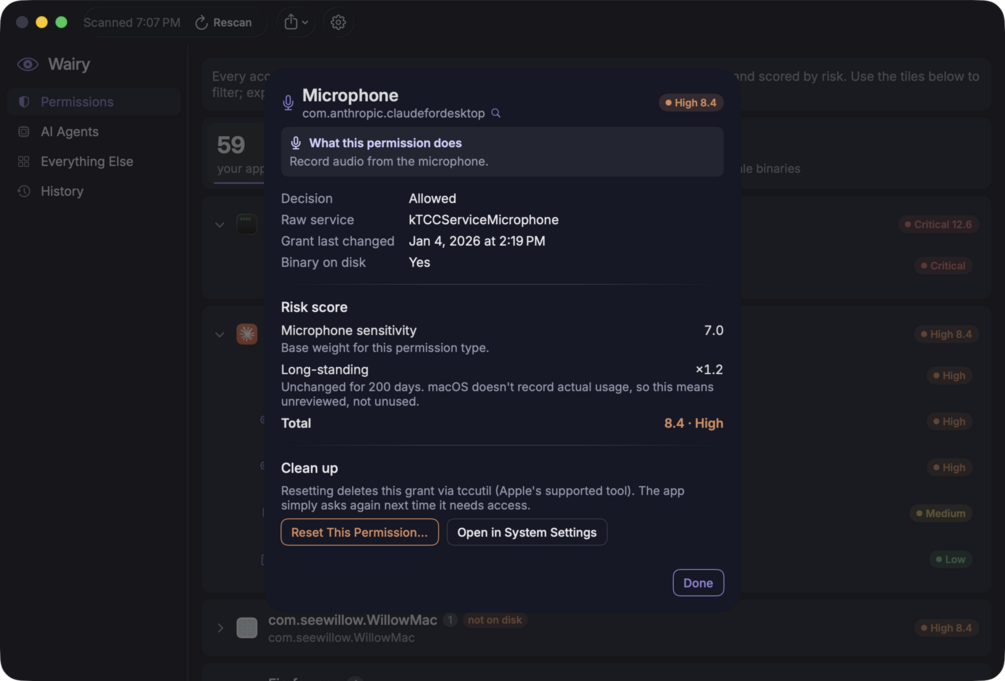Click the Long-standing risk factor label
This screenshot has width=1005, height=681.
[324, 369]
